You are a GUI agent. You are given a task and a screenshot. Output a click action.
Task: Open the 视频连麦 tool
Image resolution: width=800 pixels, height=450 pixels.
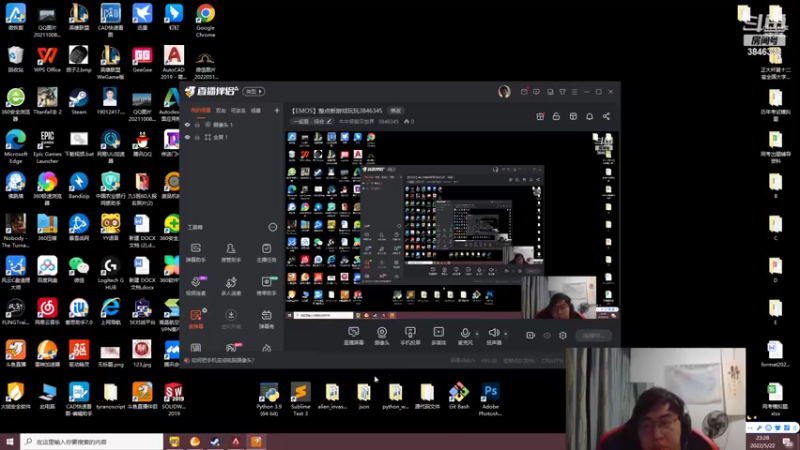click(196, 286)
